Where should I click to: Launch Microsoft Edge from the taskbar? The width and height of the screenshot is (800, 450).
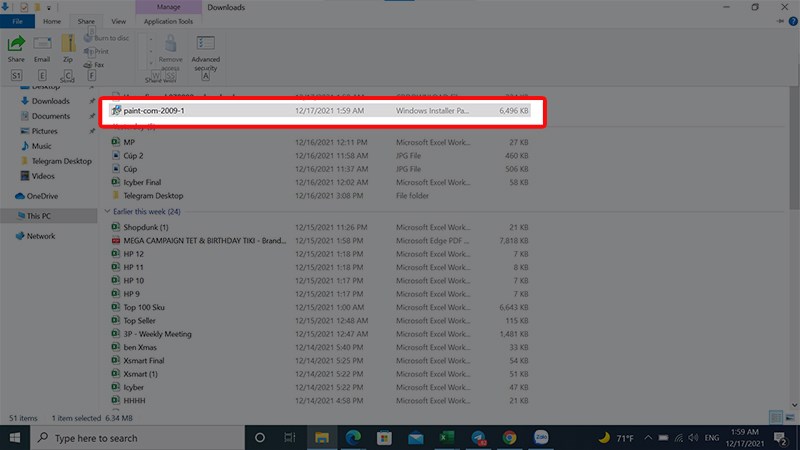[x=354, y=438]
